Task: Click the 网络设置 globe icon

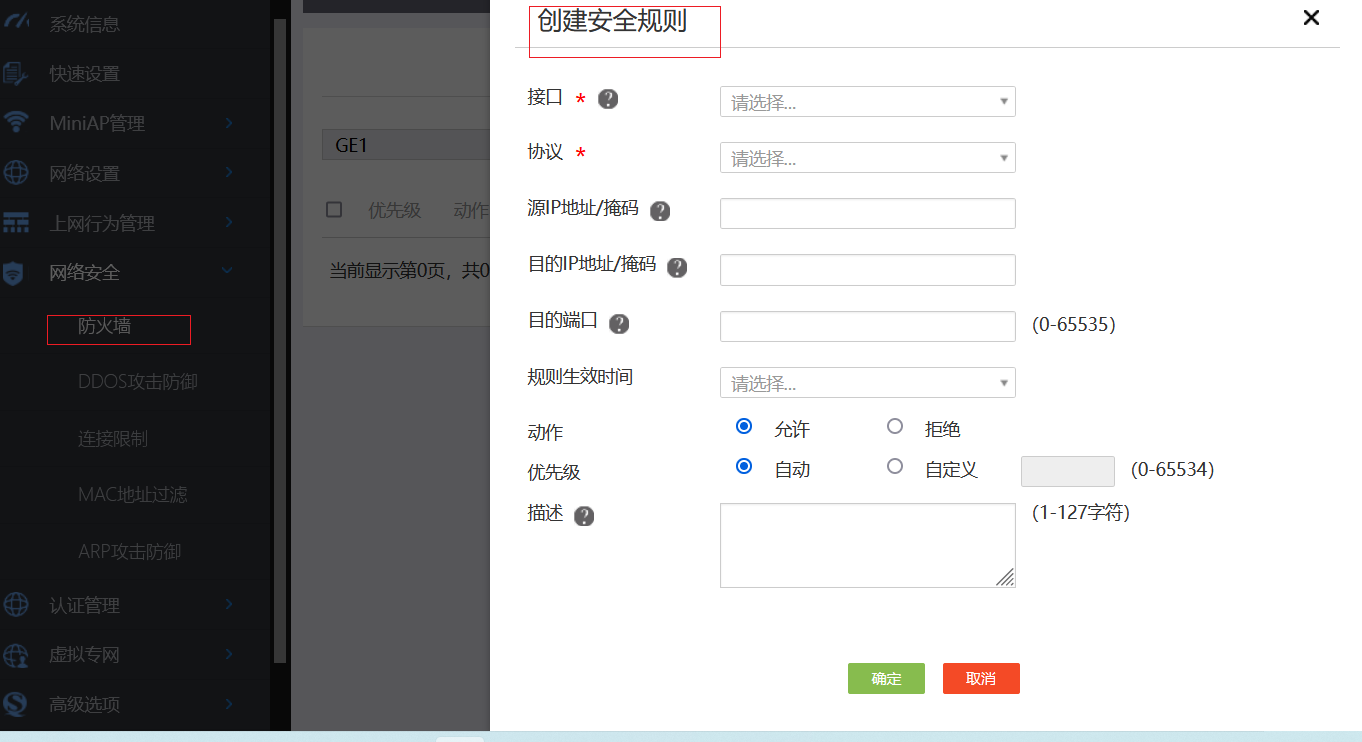Action: point(16,173)
